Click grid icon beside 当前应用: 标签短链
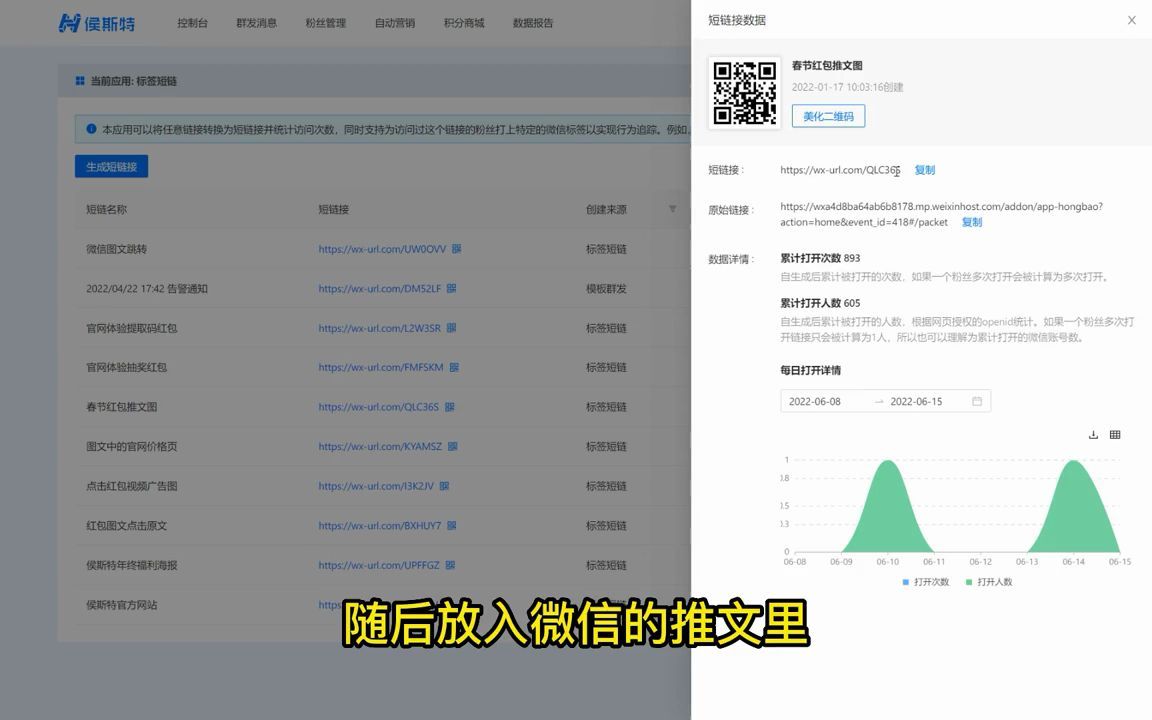The height and width of the screenshot is (720, 1152). [80, 80]
